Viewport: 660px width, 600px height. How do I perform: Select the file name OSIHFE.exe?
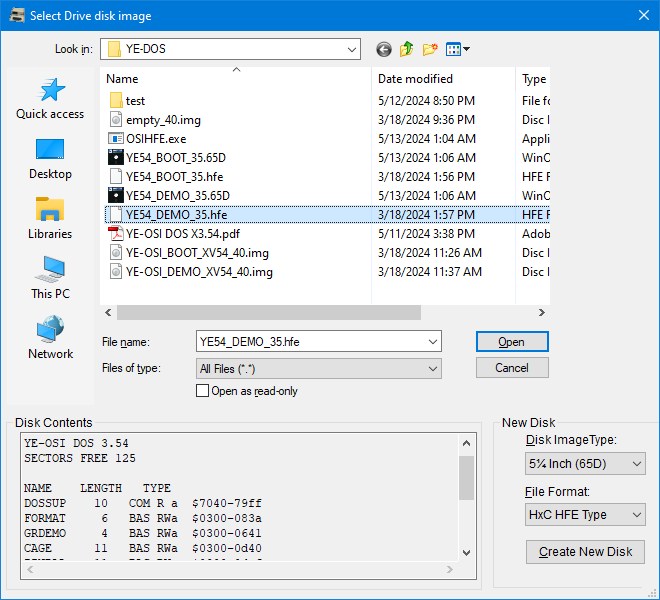pos(156,139)
